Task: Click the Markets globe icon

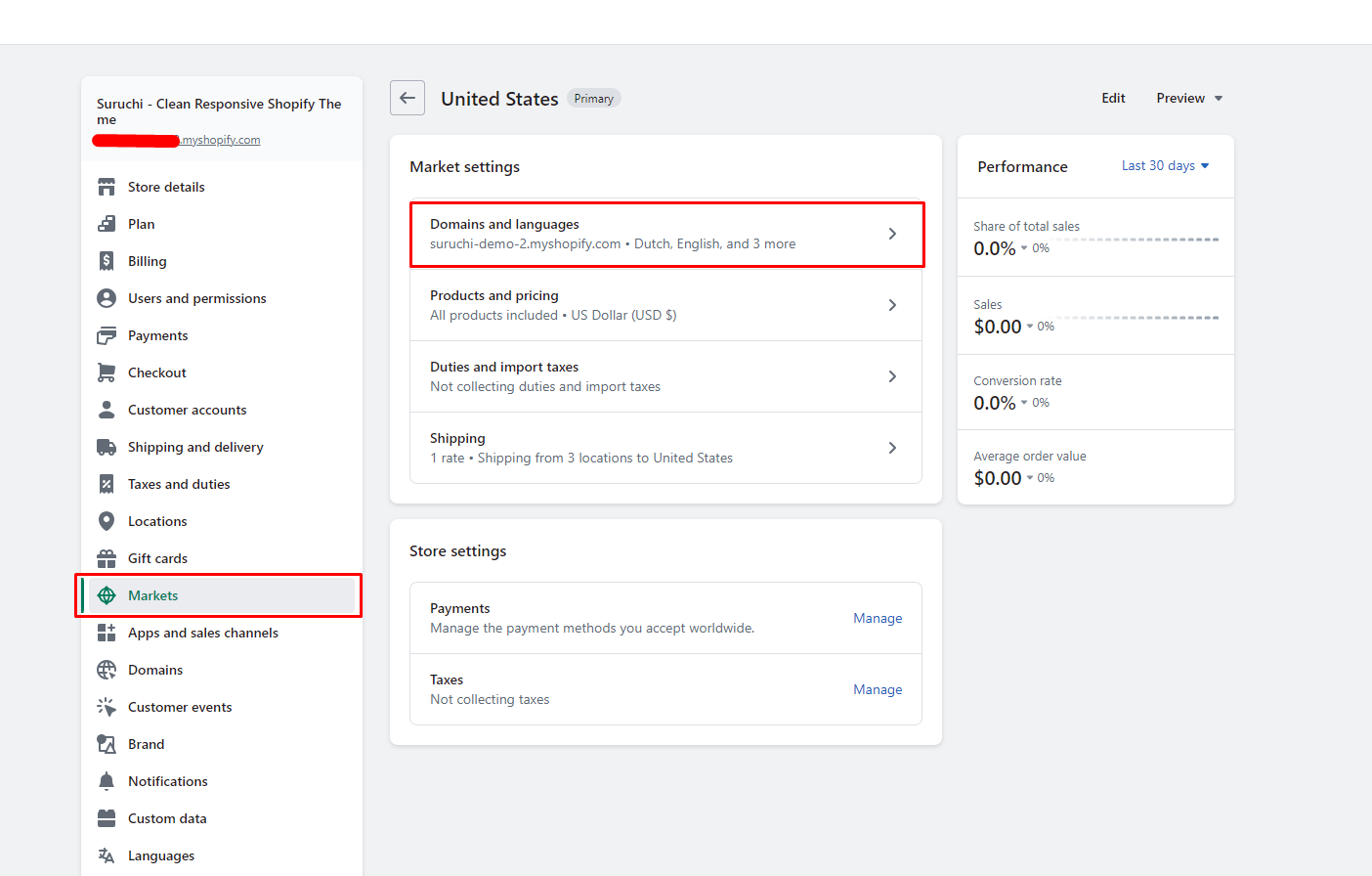Action: click(x=107, y=595)
